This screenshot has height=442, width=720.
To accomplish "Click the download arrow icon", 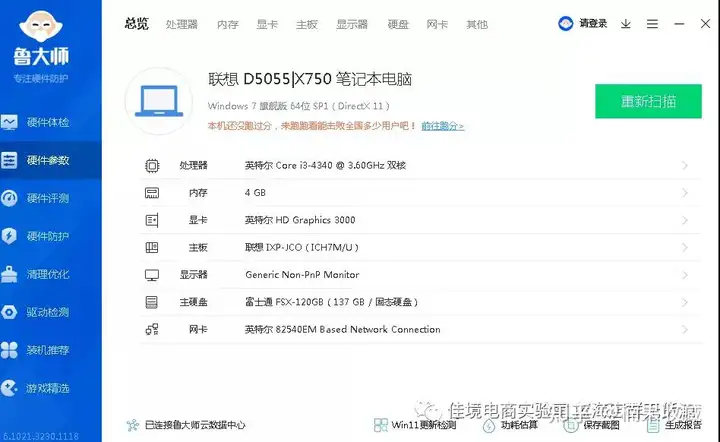I will pyautogui.click(x=625, y=24).
